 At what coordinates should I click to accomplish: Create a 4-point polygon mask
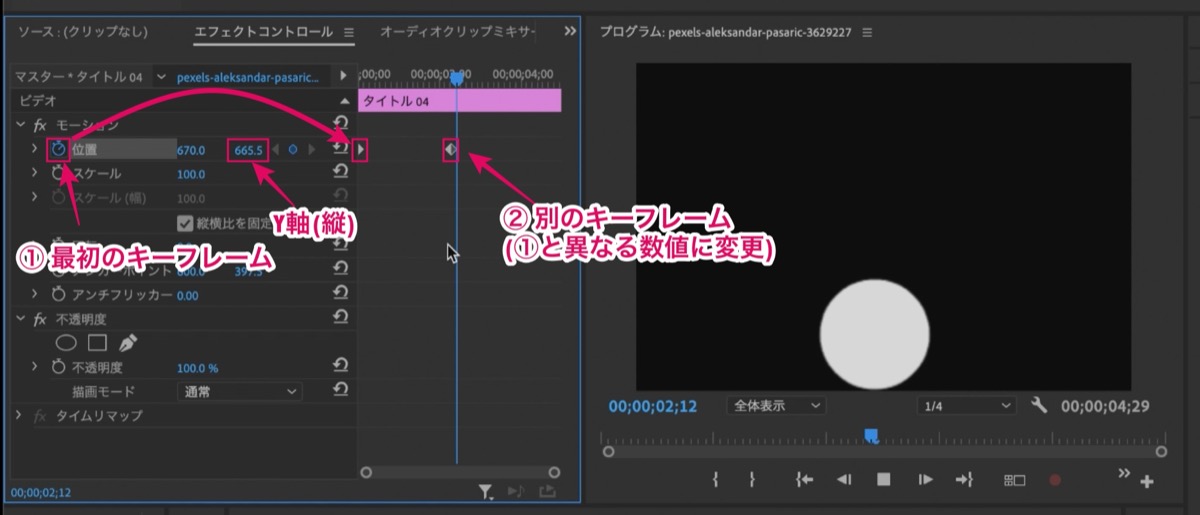coord(97,343)
